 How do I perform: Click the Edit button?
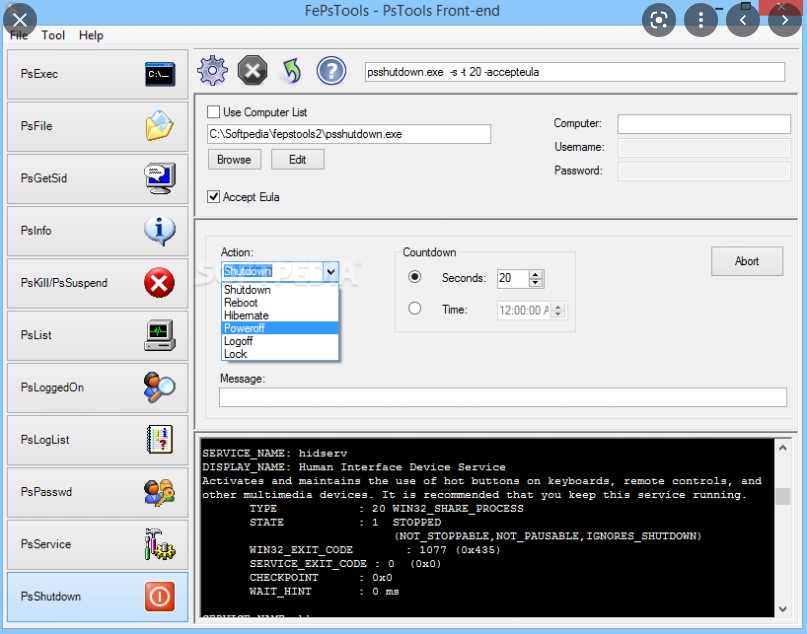coord(297,160)
